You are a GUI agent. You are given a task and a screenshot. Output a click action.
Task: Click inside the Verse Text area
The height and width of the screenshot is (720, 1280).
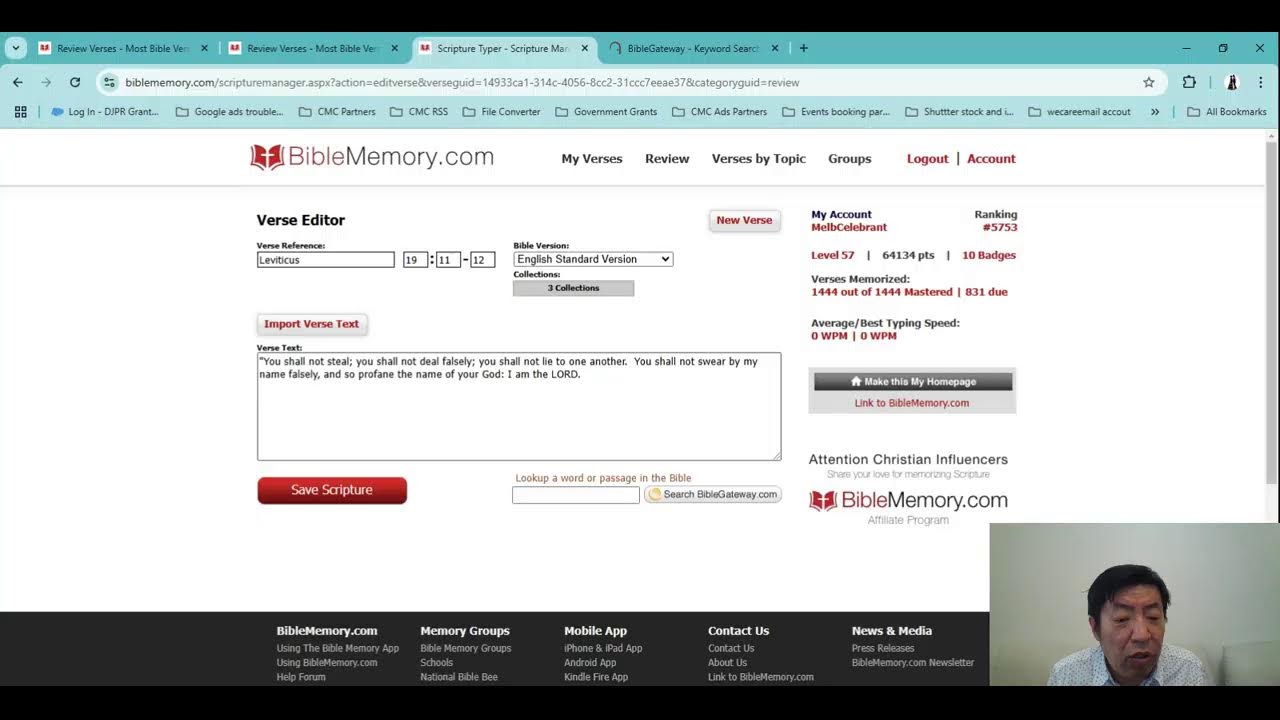(519, 406)
